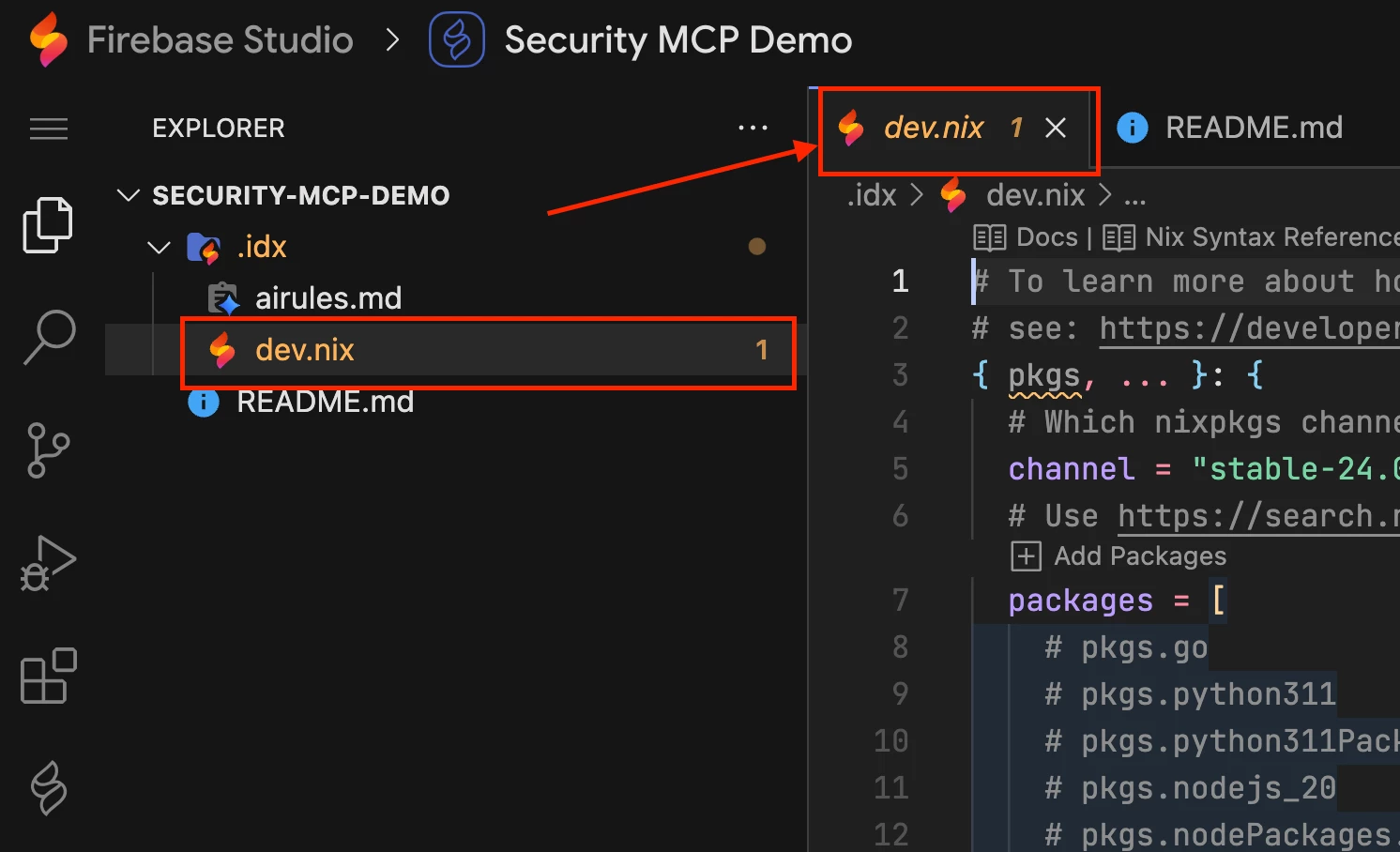Screen dimensions: 1400x852
Task: Click the 'pkgs' parameter on line 3
Action: point(1044,376)
